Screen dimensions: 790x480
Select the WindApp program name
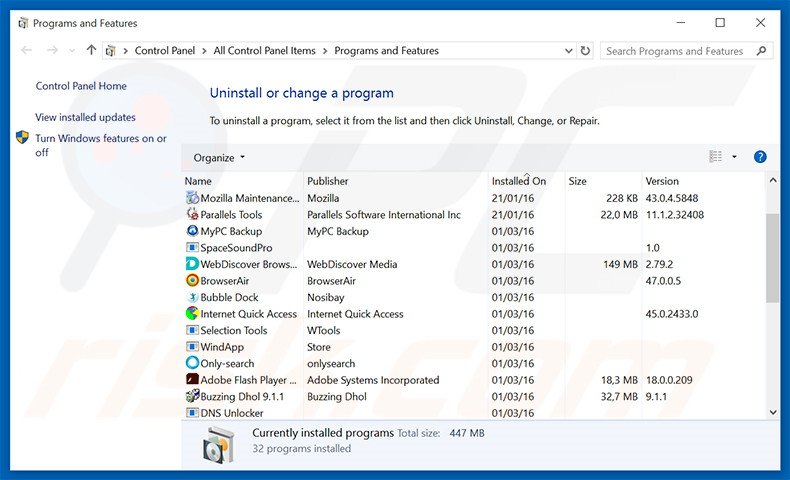(222, 347)
